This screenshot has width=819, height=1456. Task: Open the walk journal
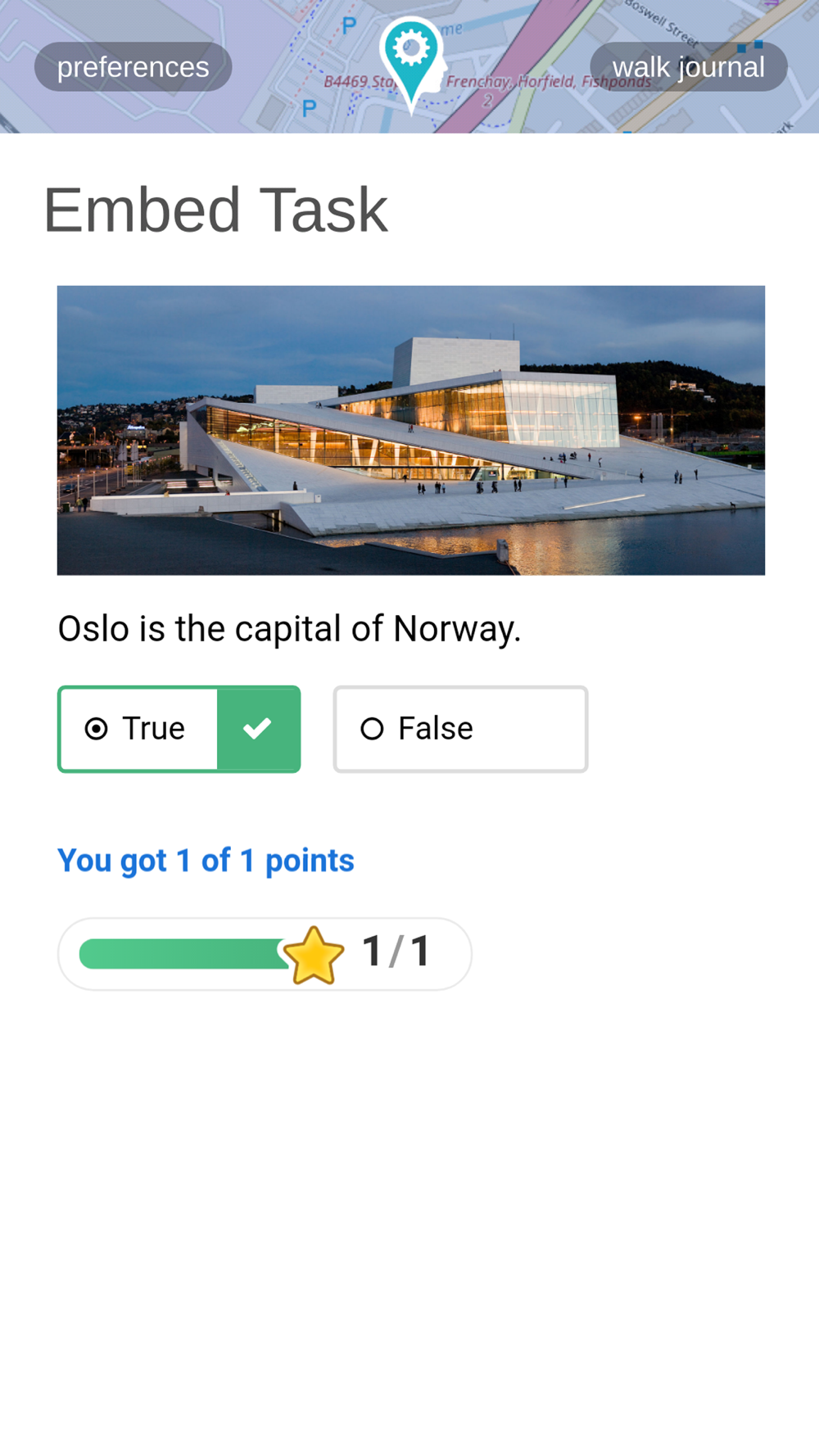pyautogui.click(x=688, y=66)
